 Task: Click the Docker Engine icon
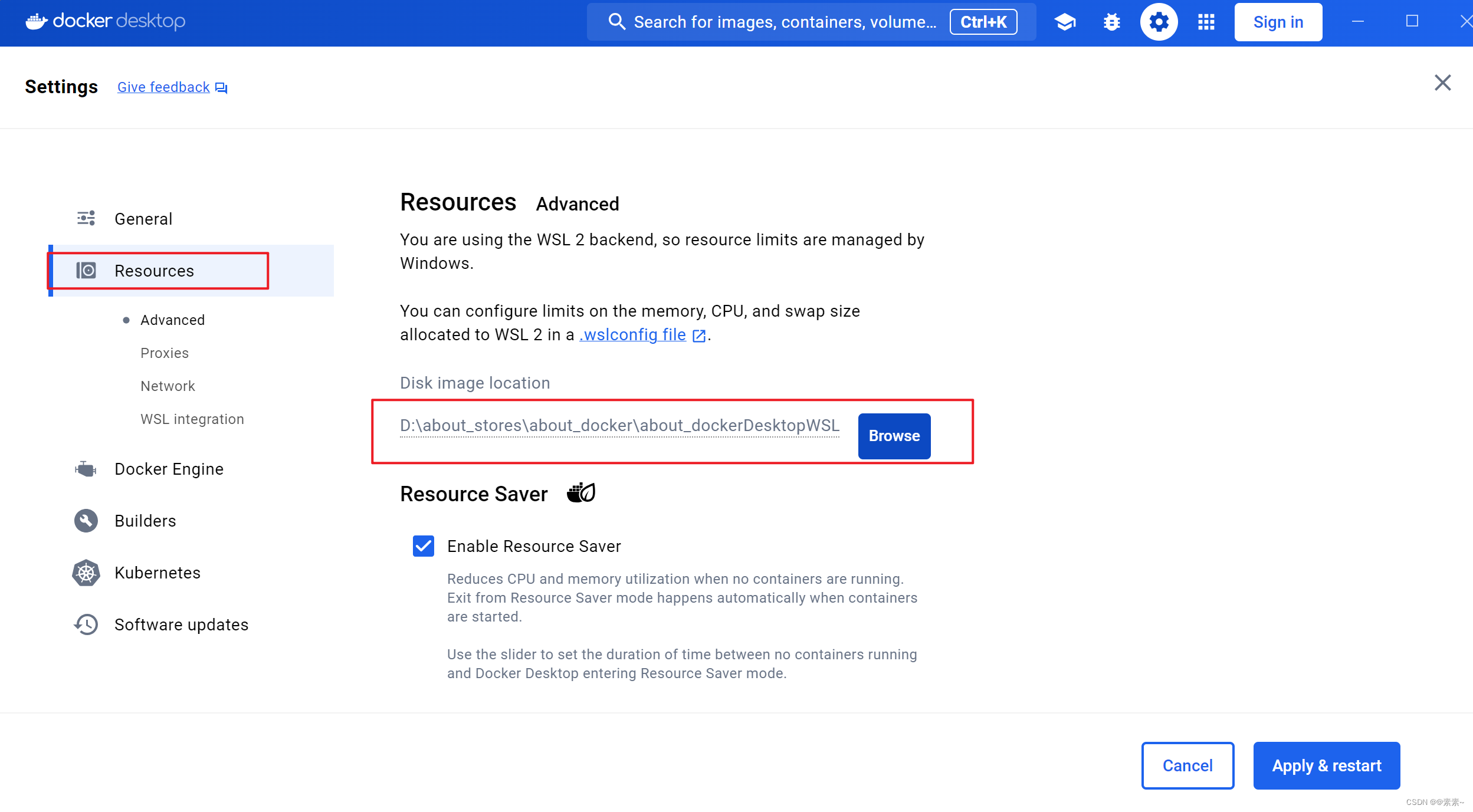tap(86, 469)
